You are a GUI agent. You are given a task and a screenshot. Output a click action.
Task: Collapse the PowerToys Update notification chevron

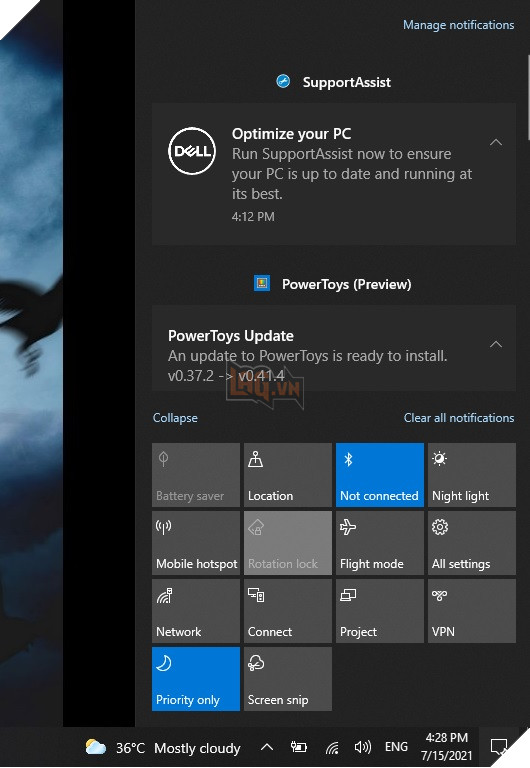496,344
